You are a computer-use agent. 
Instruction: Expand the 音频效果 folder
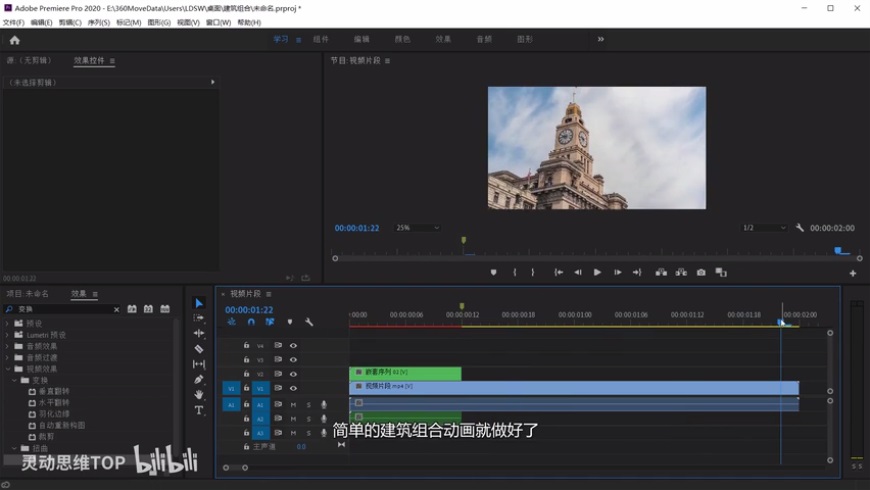tap(7, 346)
